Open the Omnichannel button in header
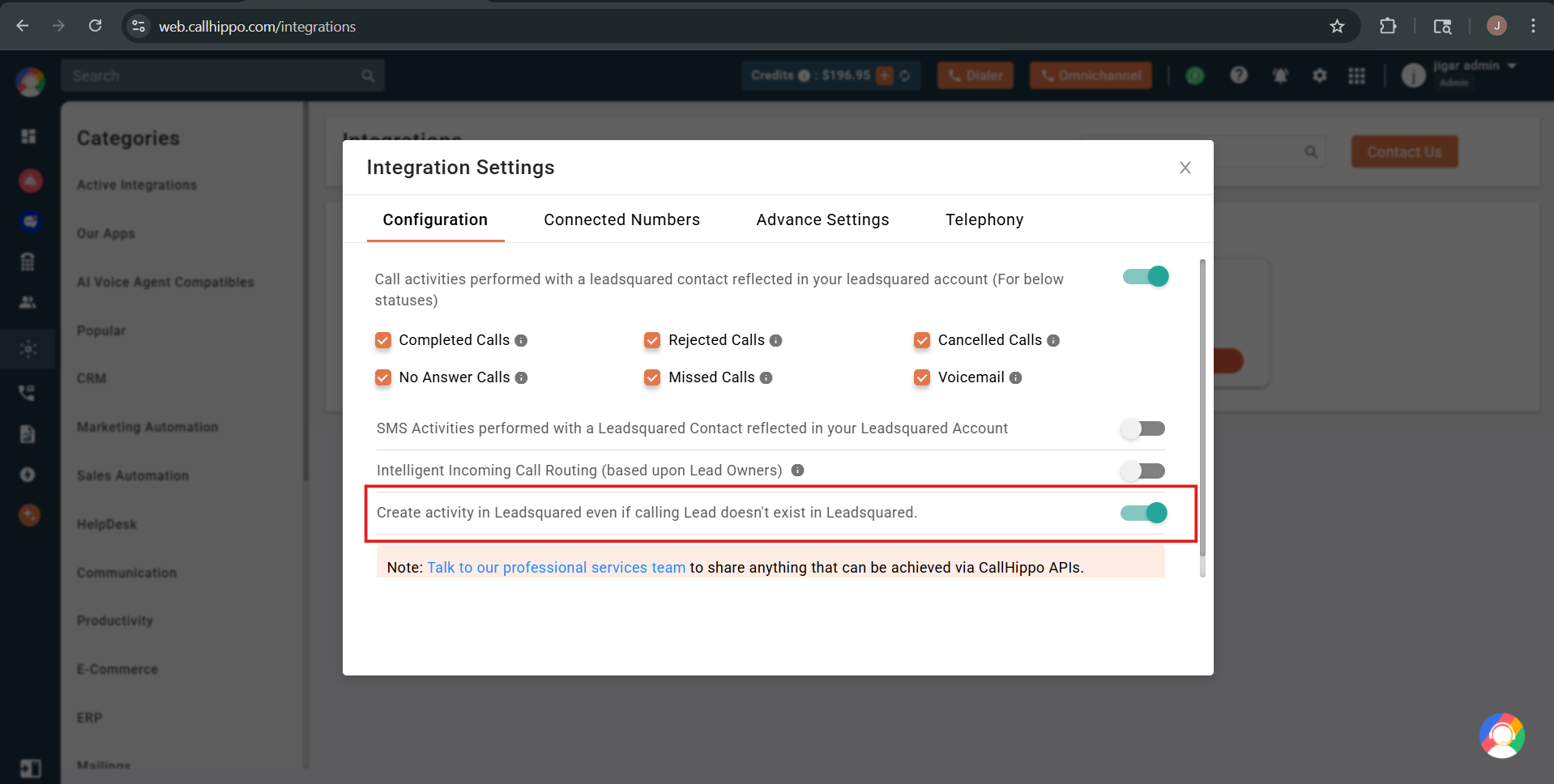 pyautogui.click(x=1091, y=75)
